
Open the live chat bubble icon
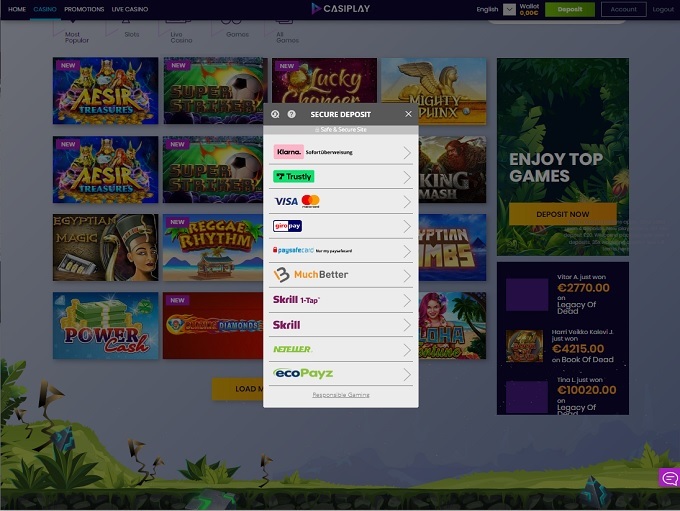pyautogui.click(x=669, y=478)
